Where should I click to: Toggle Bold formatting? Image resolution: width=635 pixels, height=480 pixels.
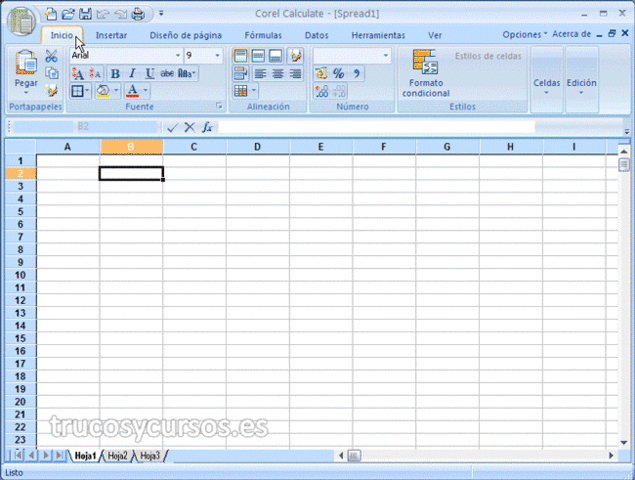[x=115, y=73]
